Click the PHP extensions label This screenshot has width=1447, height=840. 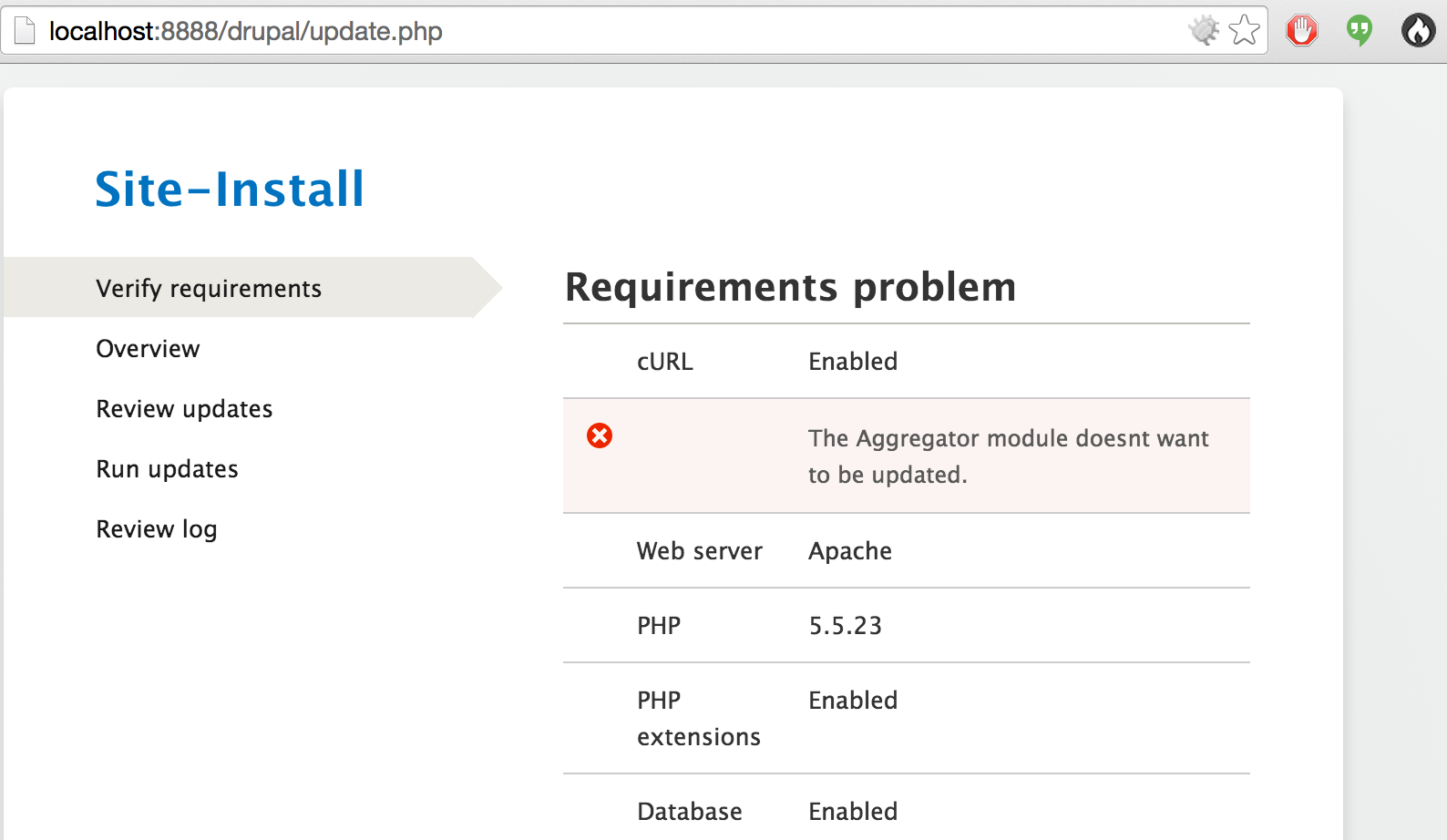(x=699, y=718)
